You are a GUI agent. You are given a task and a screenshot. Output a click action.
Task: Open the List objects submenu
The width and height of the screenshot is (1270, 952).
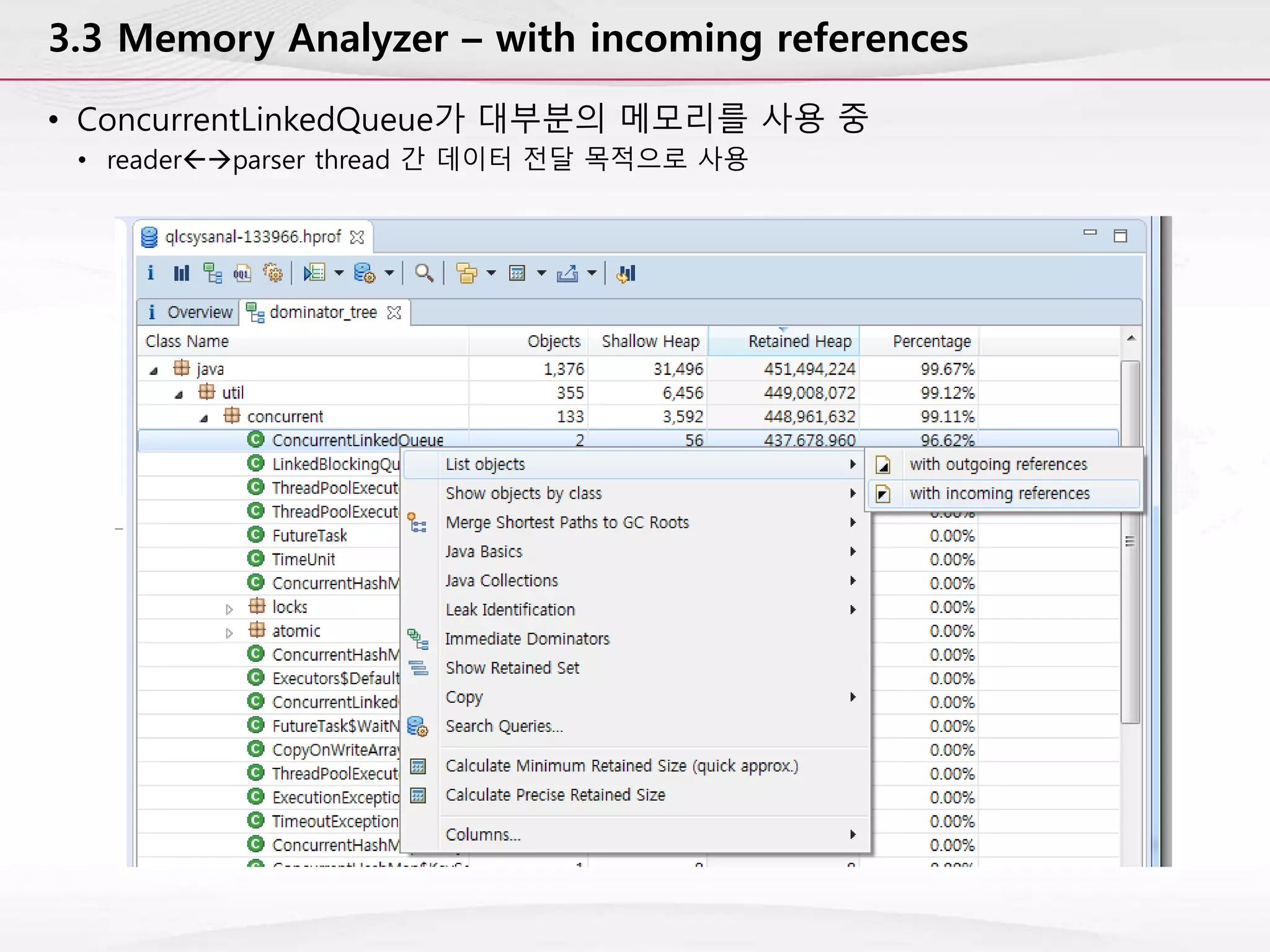[x=634, y=464]
